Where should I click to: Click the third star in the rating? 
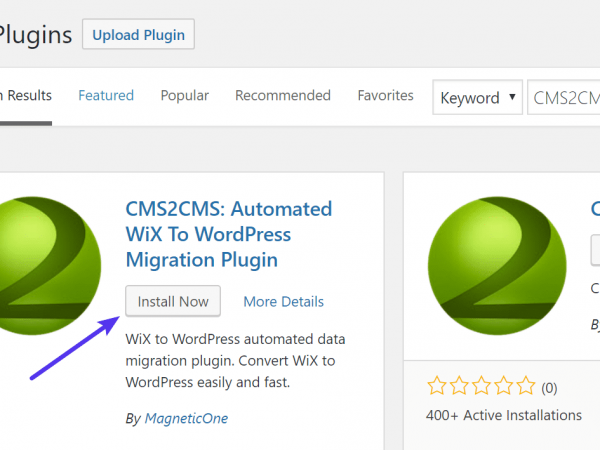[x=480, y=387]
